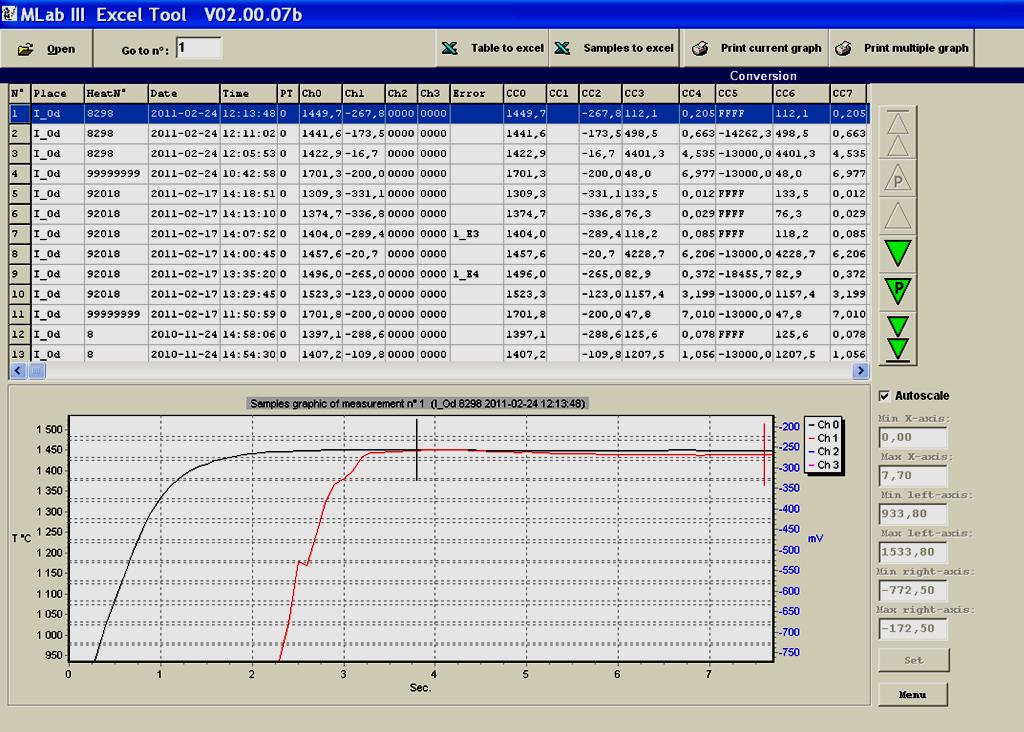Click the HeatN° column header
The width and height of the screenshot is (1024, 732).
pos(116,93)
